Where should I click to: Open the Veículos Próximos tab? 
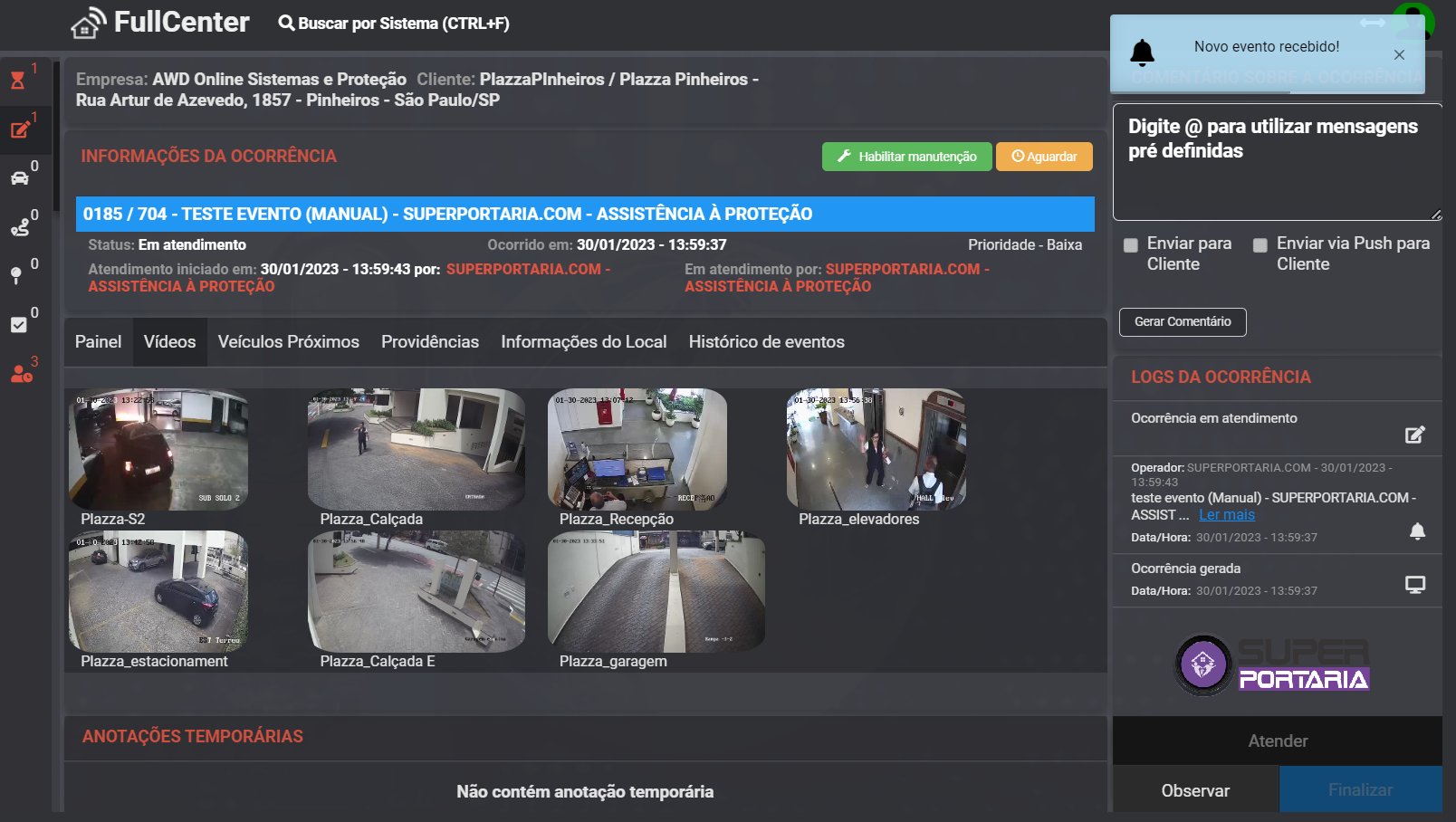(289, 342)
